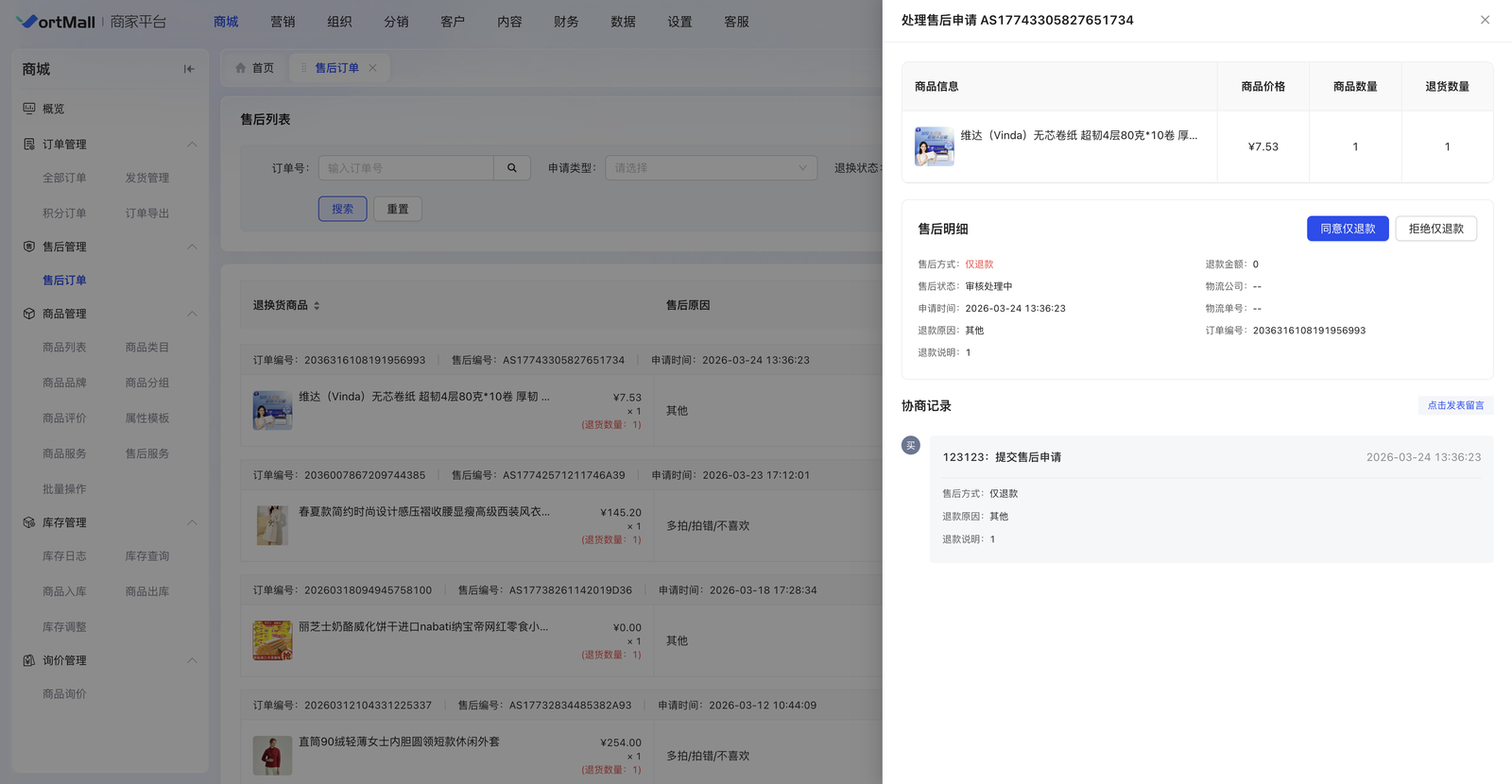Close the 售后订单 tab with its X
The width and height of the screenshot is (1512, 784).
[x=372, y=68]
